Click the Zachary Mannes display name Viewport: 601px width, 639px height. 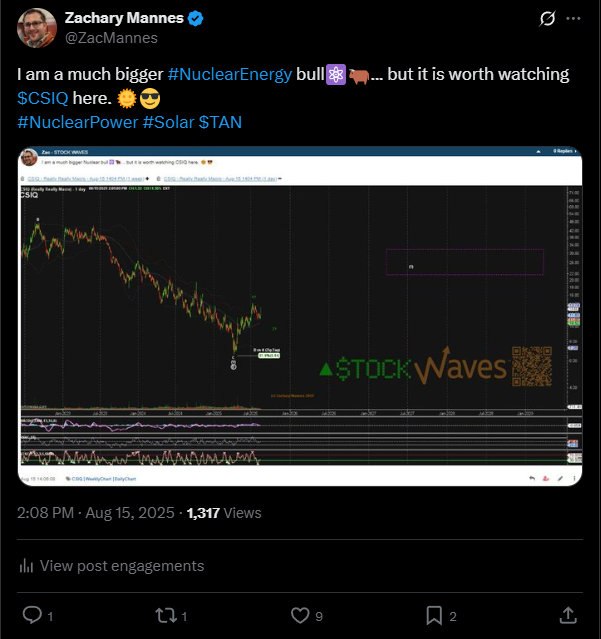[124, 18]
